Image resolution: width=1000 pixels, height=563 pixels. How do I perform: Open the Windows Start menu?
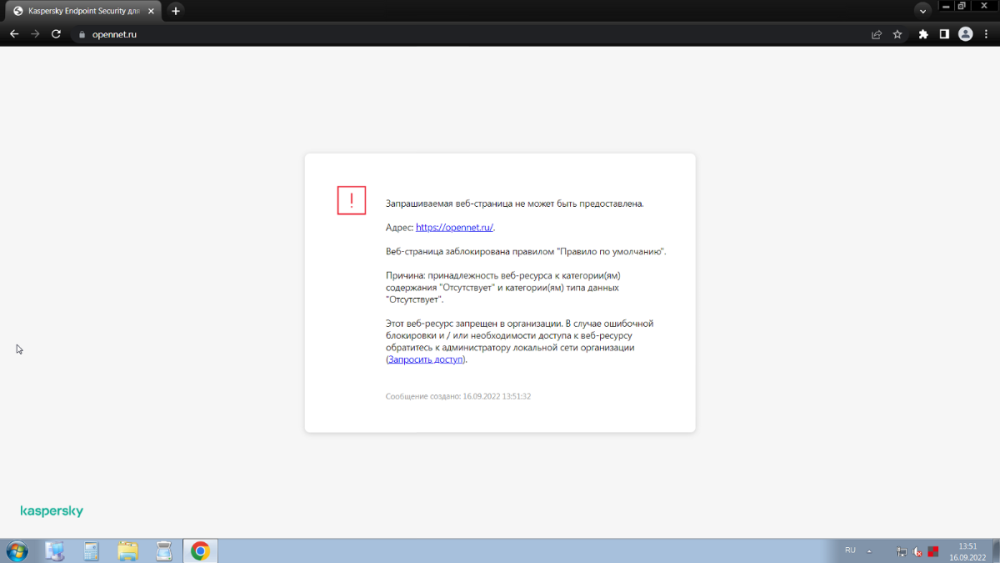point(17,551)
